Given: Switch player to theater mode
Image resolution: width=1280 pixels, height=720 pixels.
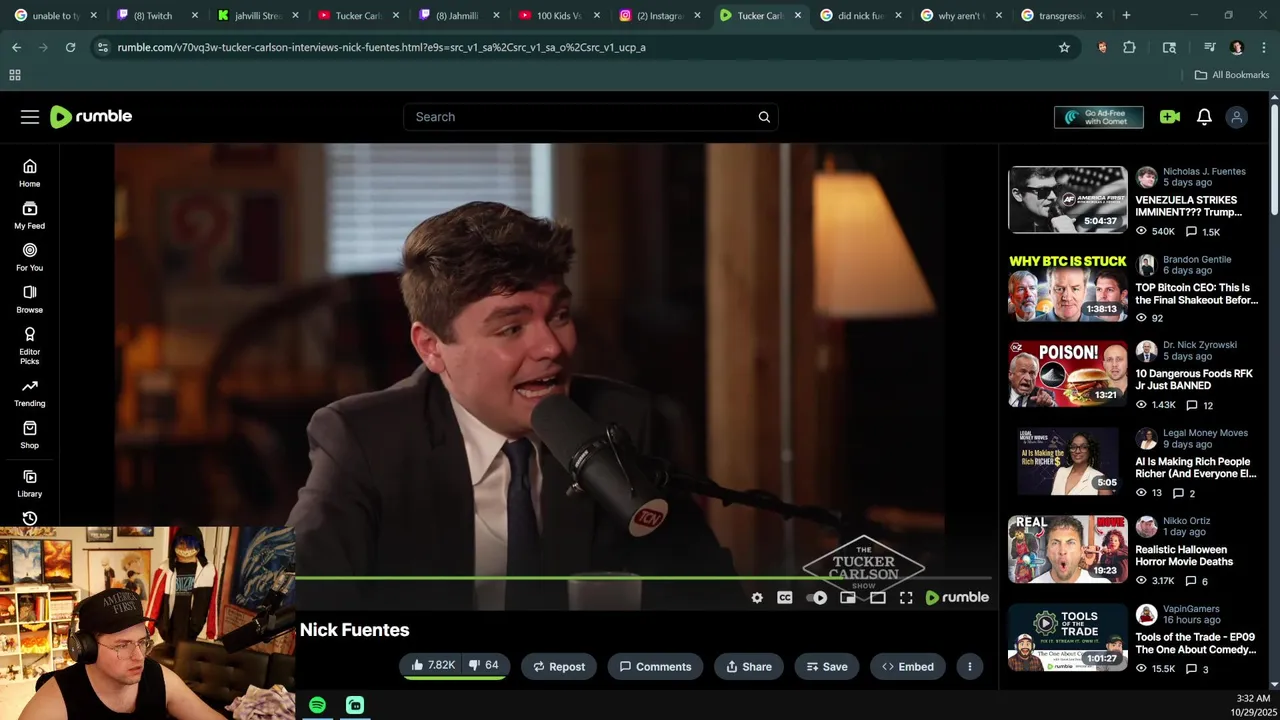Looking at the screenshot, I should pos(878,598).
